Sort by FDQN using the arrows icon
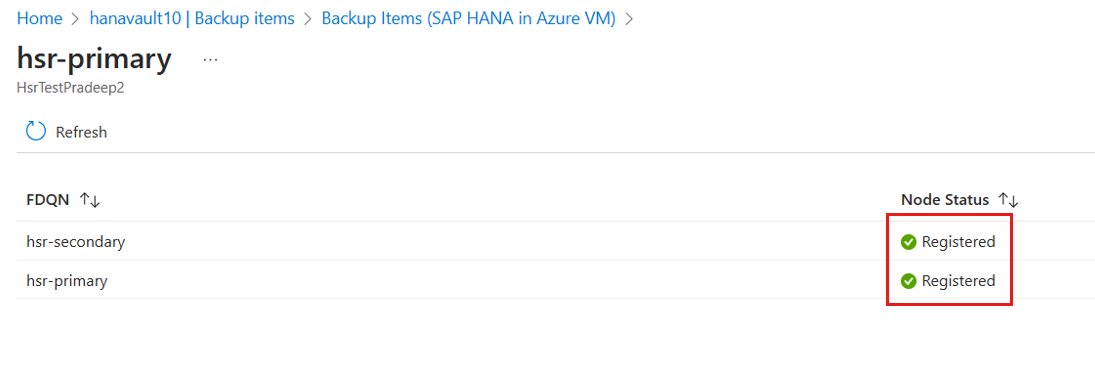 click(90, 200)
